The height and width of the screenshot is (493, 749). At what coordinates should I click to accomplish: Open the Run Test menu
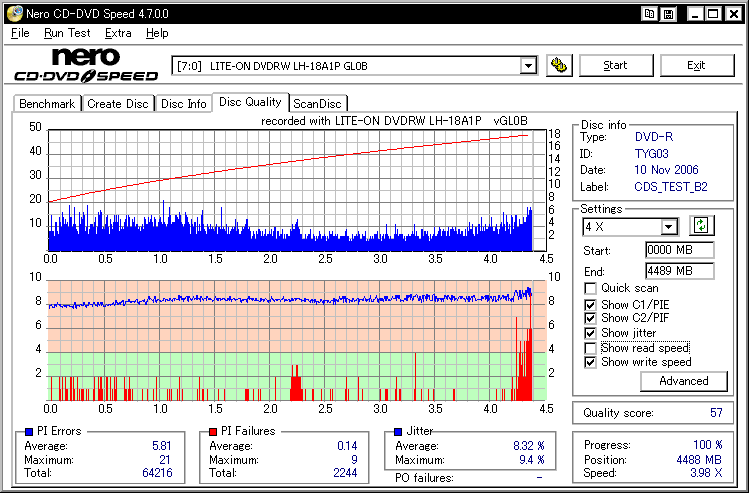coord(67,33)
